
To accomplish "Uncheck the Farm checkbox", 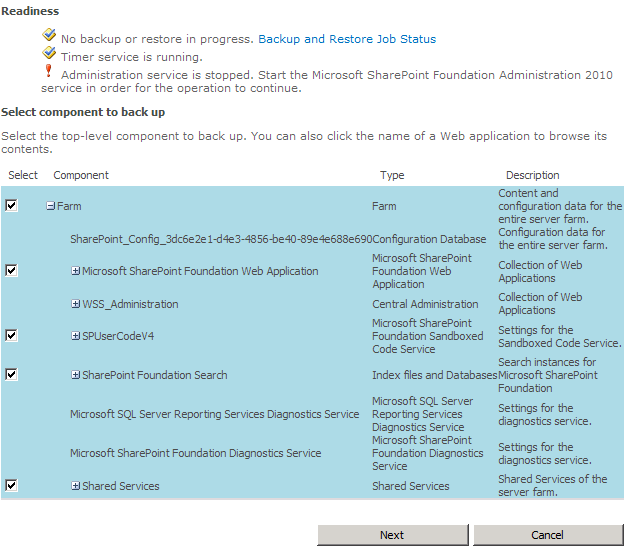I will click(x=11, y=205).
